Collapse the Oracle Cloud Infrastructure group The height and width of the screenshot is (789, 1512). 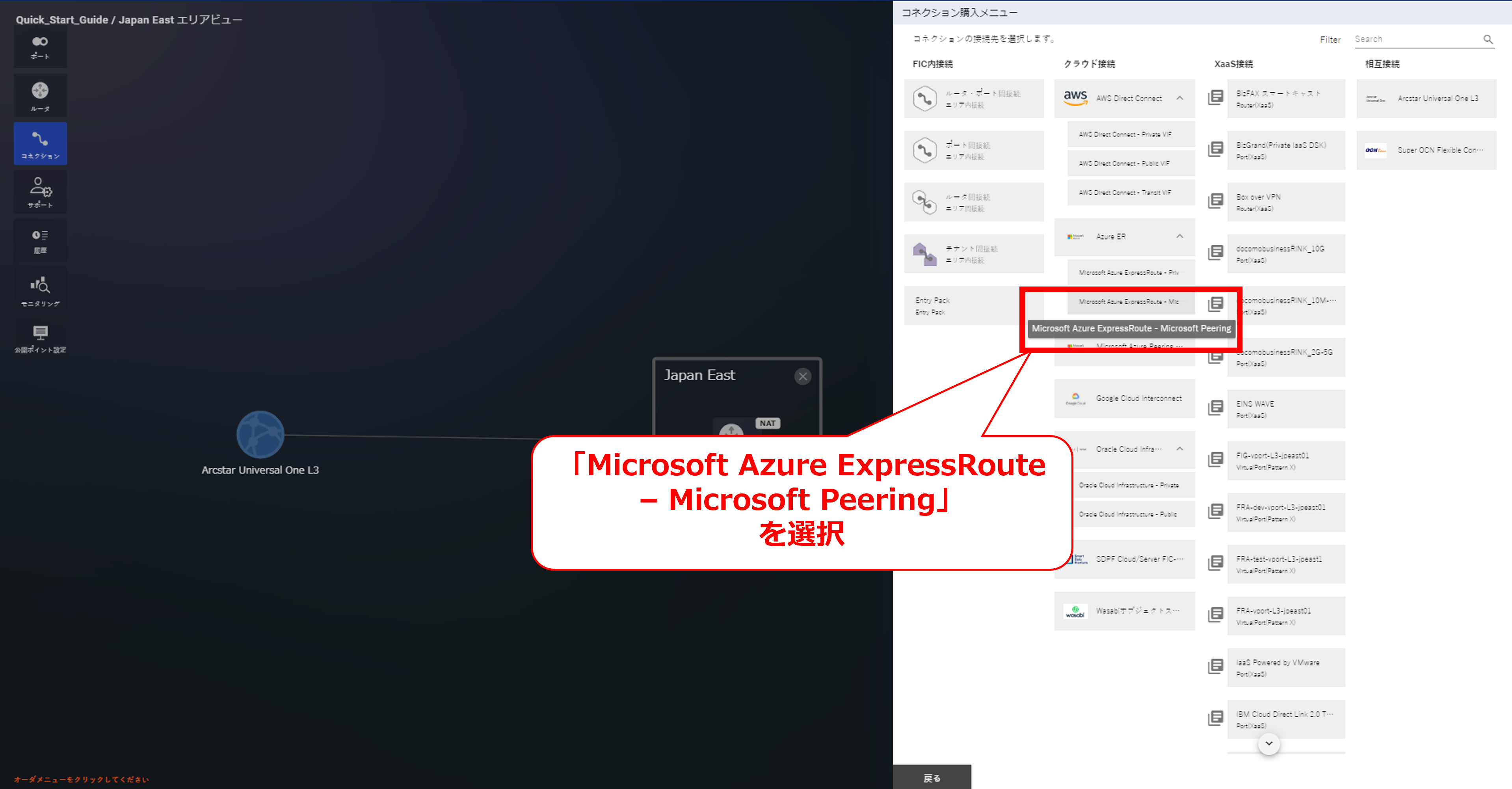click(1179, 449)
